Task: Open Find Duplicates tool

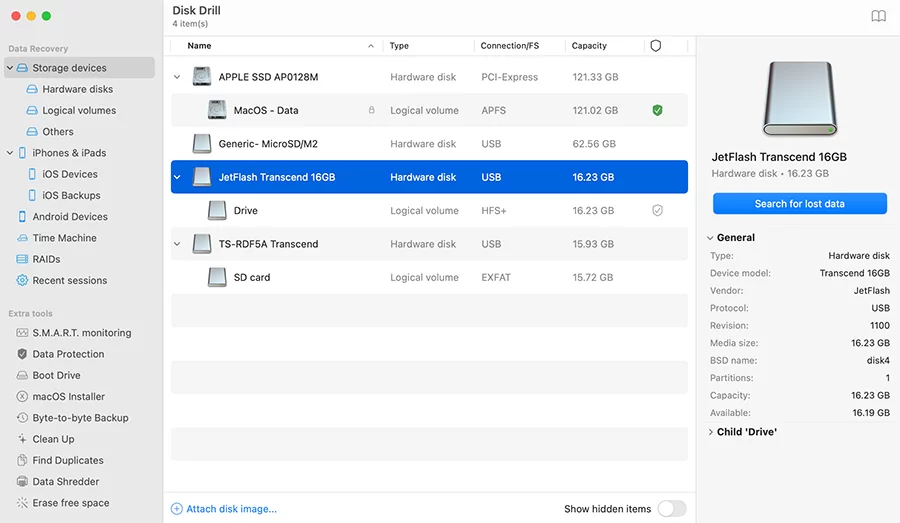Action: click(60, 460)
